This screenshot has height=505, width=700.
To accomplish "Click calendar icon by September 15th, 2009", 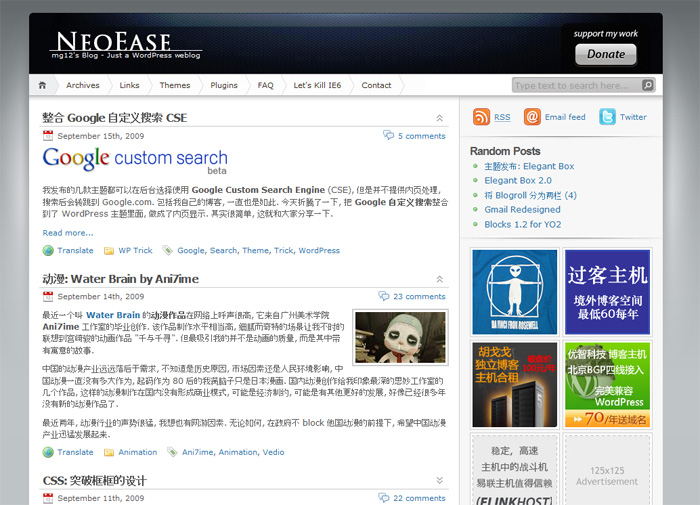I will click(48, 135).
